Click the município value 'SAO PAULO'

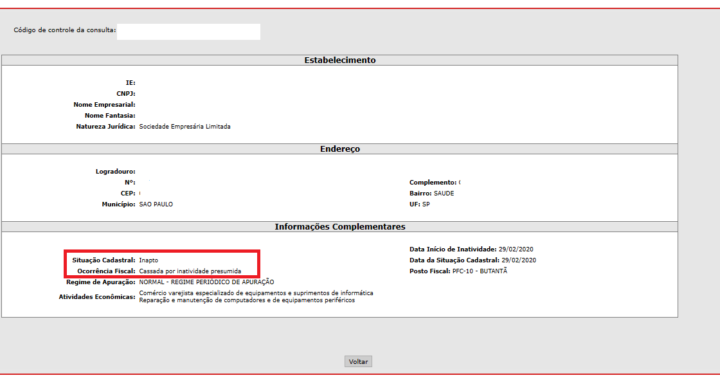[x=156, y=205]
